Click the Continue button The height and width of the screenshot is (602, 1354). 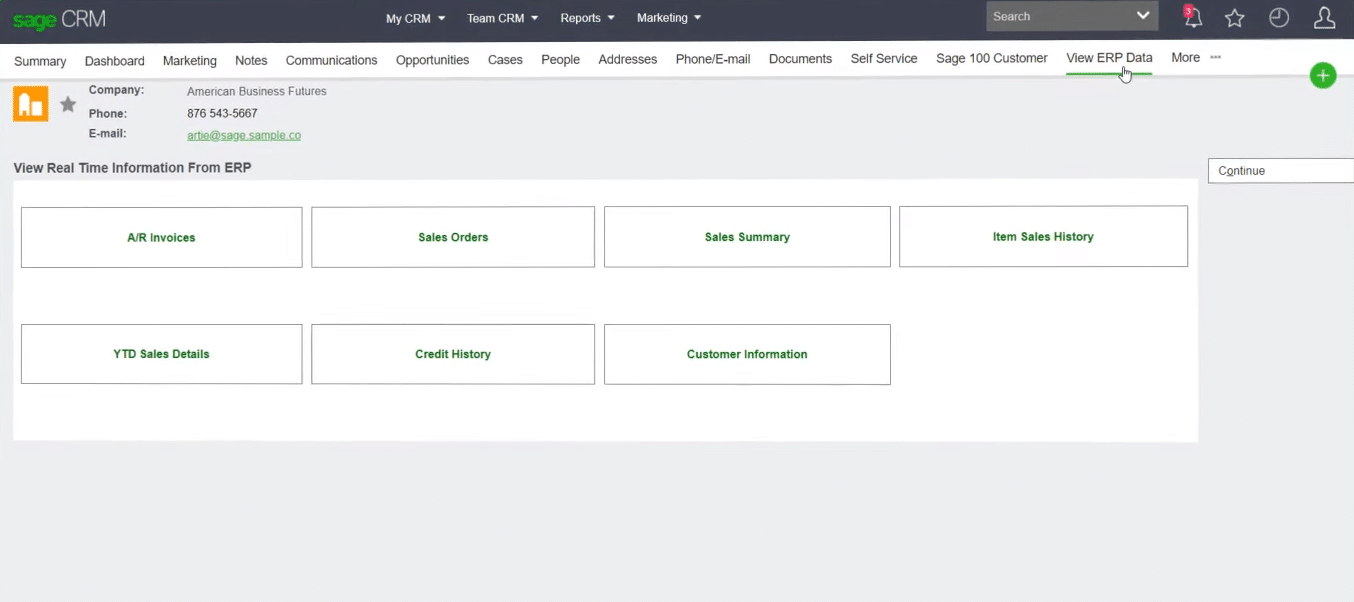1281,171
